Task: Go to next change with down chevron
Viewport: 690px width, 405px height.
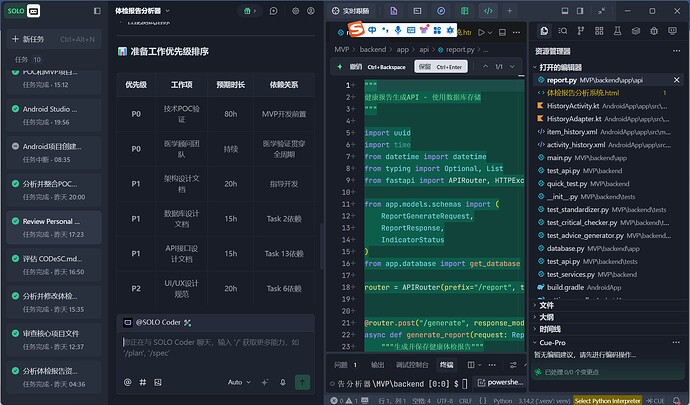Action: (x=513, y=67)
